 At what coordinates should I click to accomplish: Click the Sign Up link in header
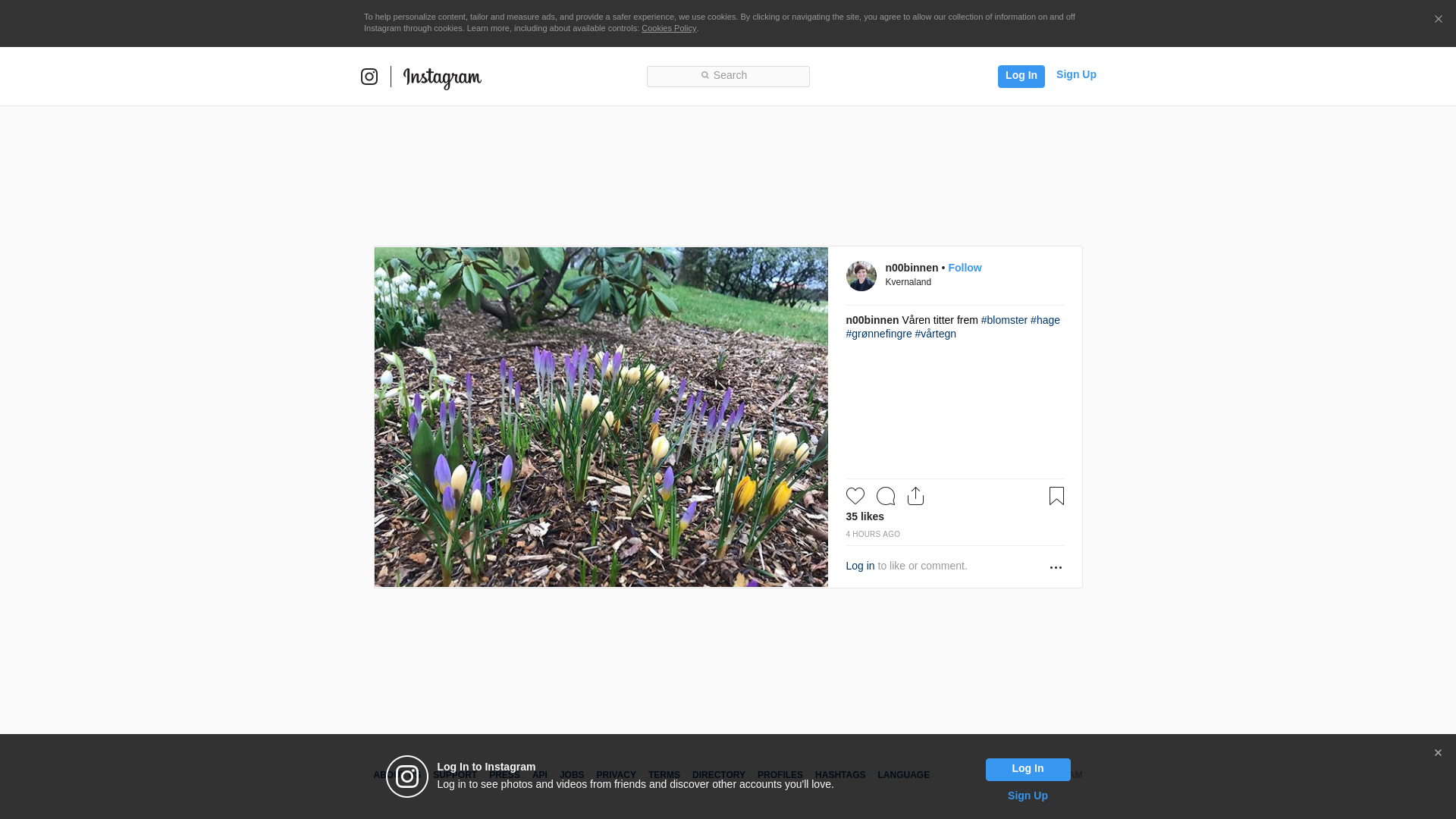tap(1076, 74)
